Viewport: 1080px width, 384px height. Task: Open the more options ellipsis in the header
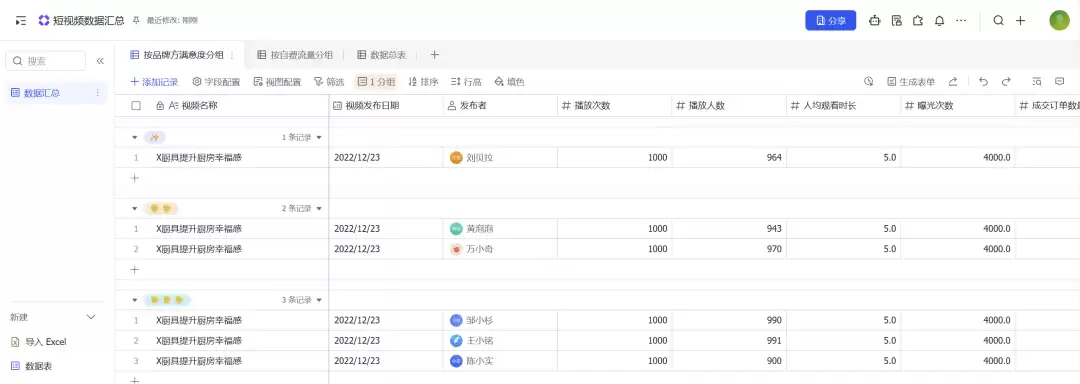tap(961, 21)
